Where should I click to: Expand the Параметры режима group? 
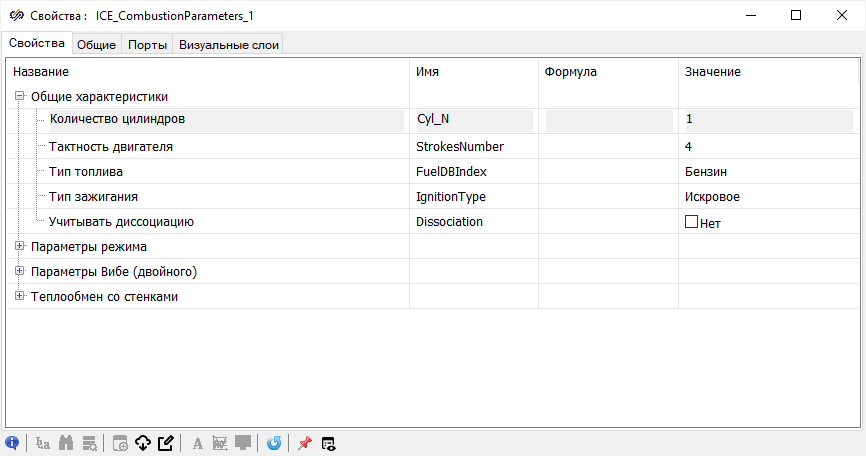19,246
